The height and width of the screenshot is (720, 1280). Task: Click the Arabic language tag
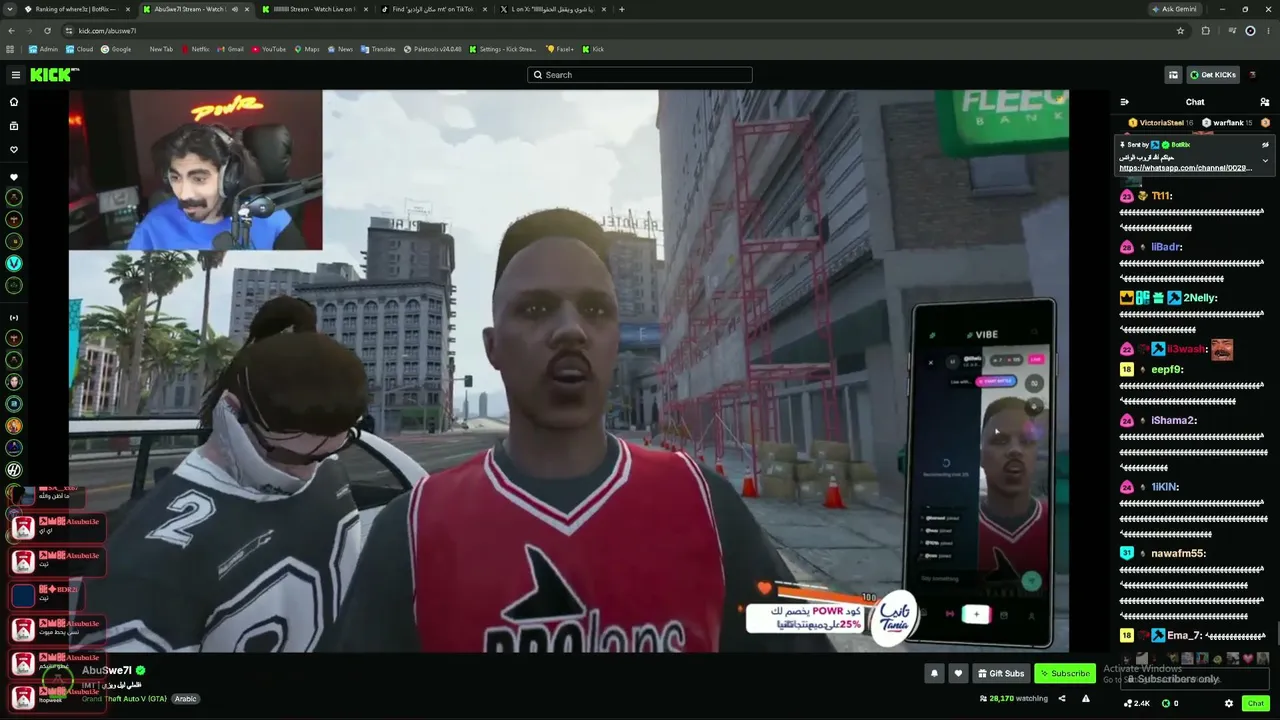185,699
